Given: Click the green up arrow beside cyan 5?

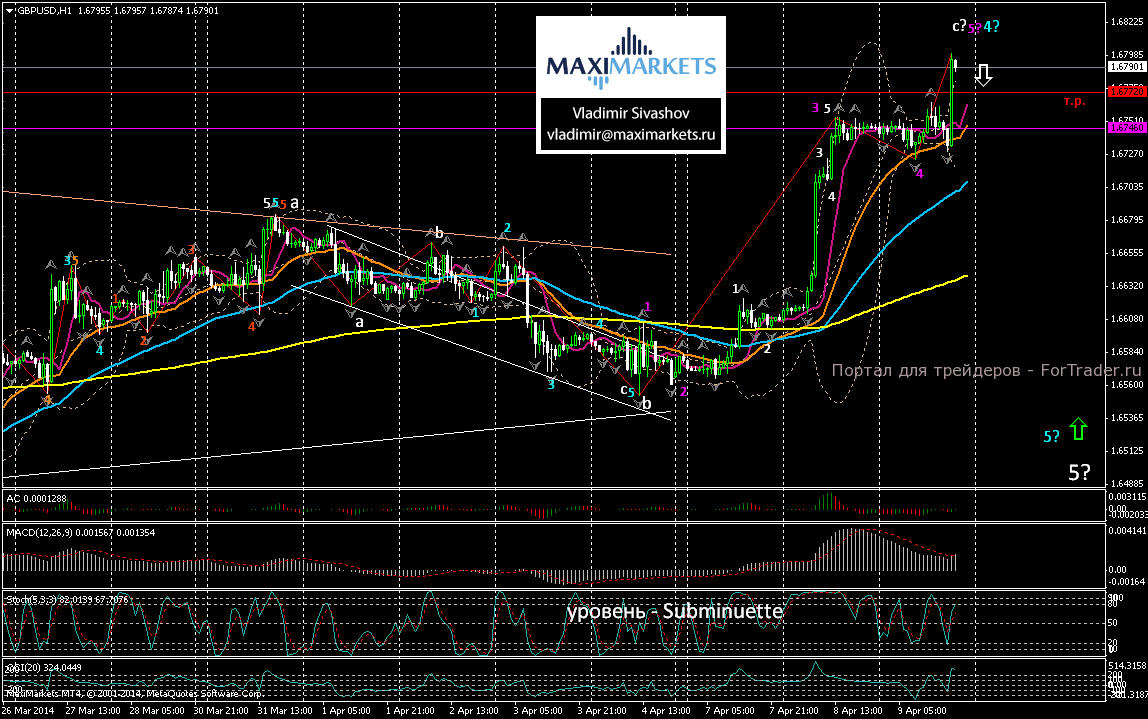Looking at the screenshot, I should (x=1077, y=431).
